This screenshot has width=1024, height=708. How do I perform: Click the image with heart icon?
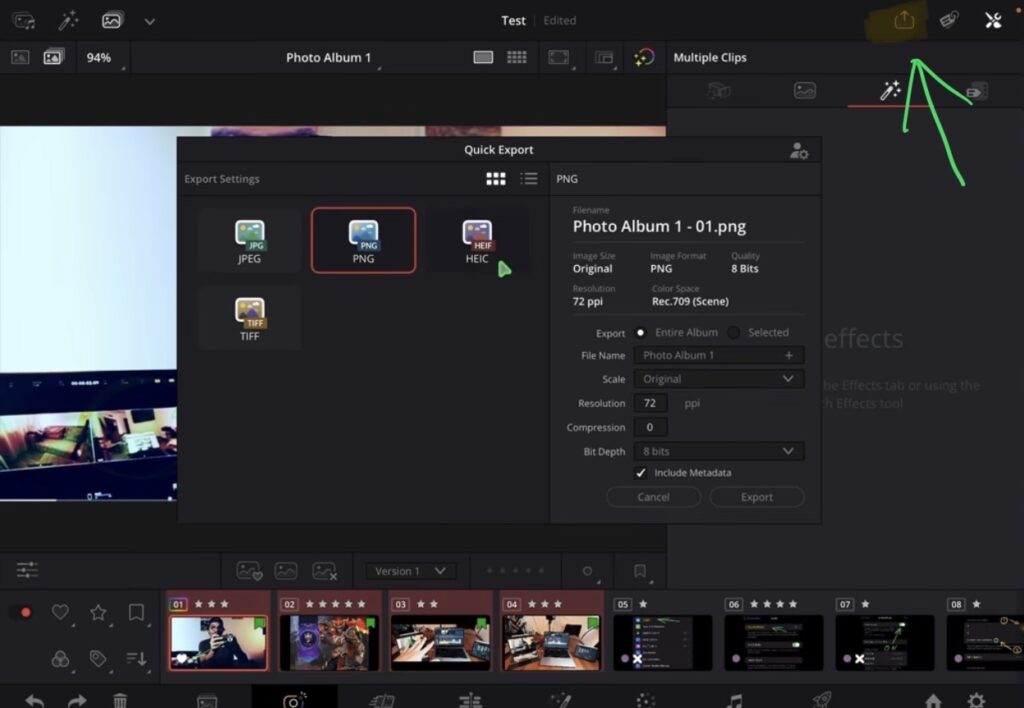coord(249,571)
